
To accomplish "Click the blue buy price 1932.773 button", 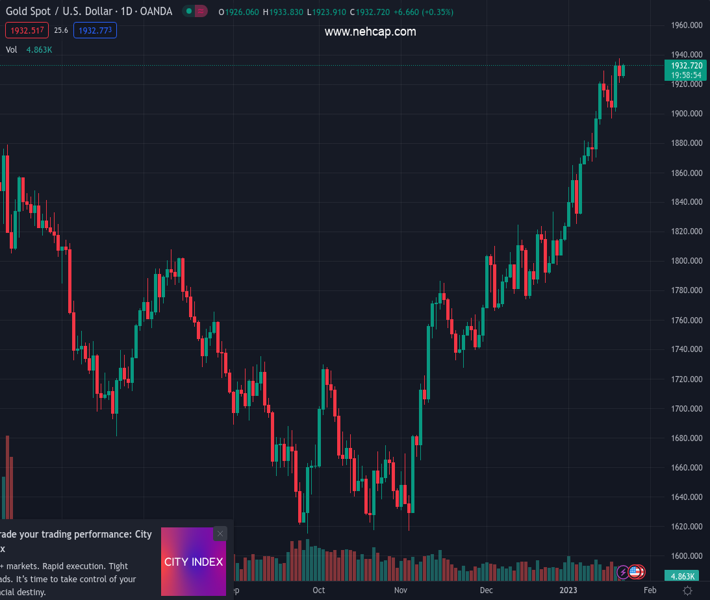I will 95,31.
